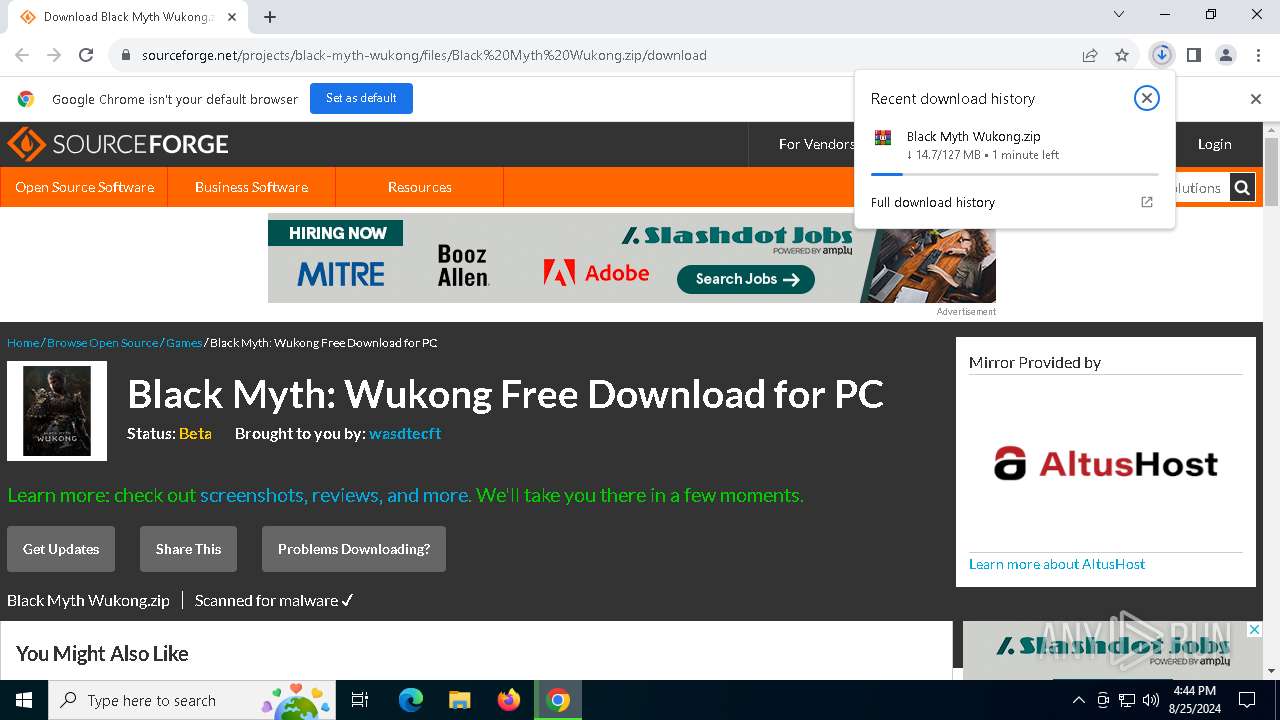
Task: Open Open Source Software menu
Action: pos(85,187)
